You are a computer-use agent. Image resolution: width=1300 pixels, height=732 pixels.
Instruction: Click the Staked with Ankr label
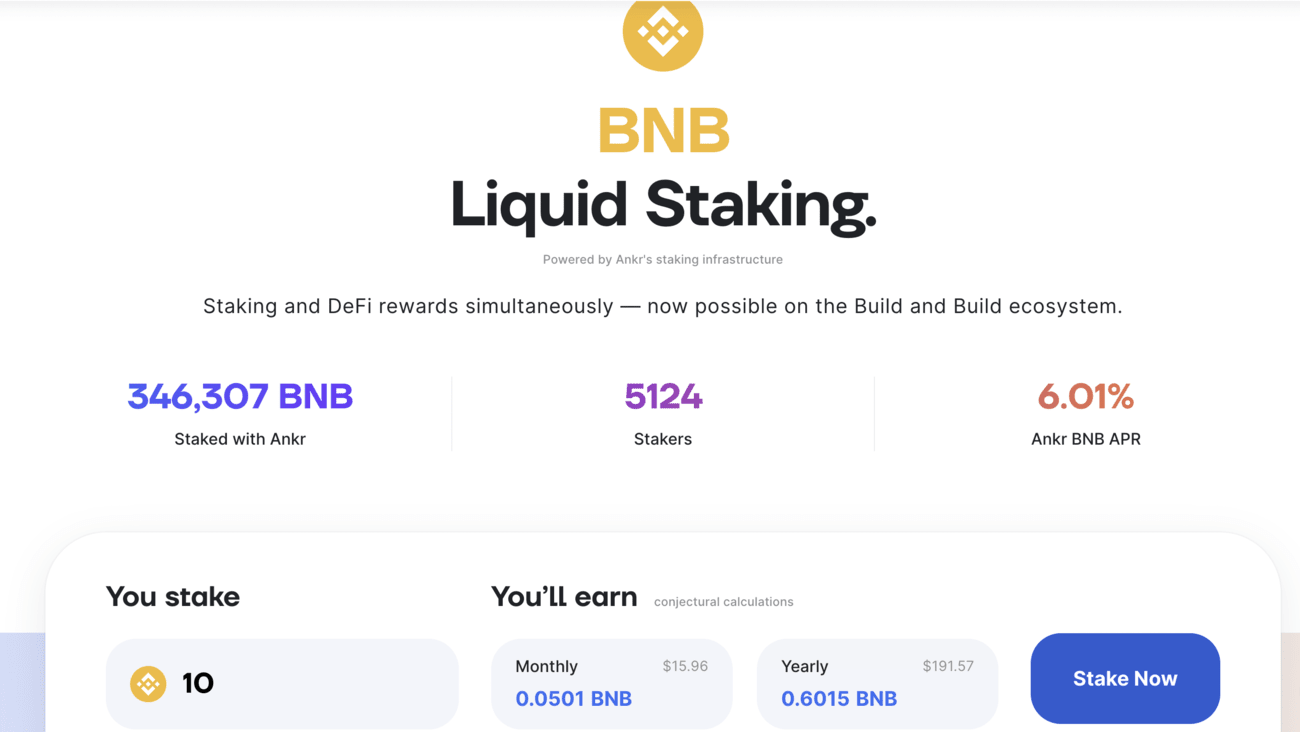[x=240, y=439]
